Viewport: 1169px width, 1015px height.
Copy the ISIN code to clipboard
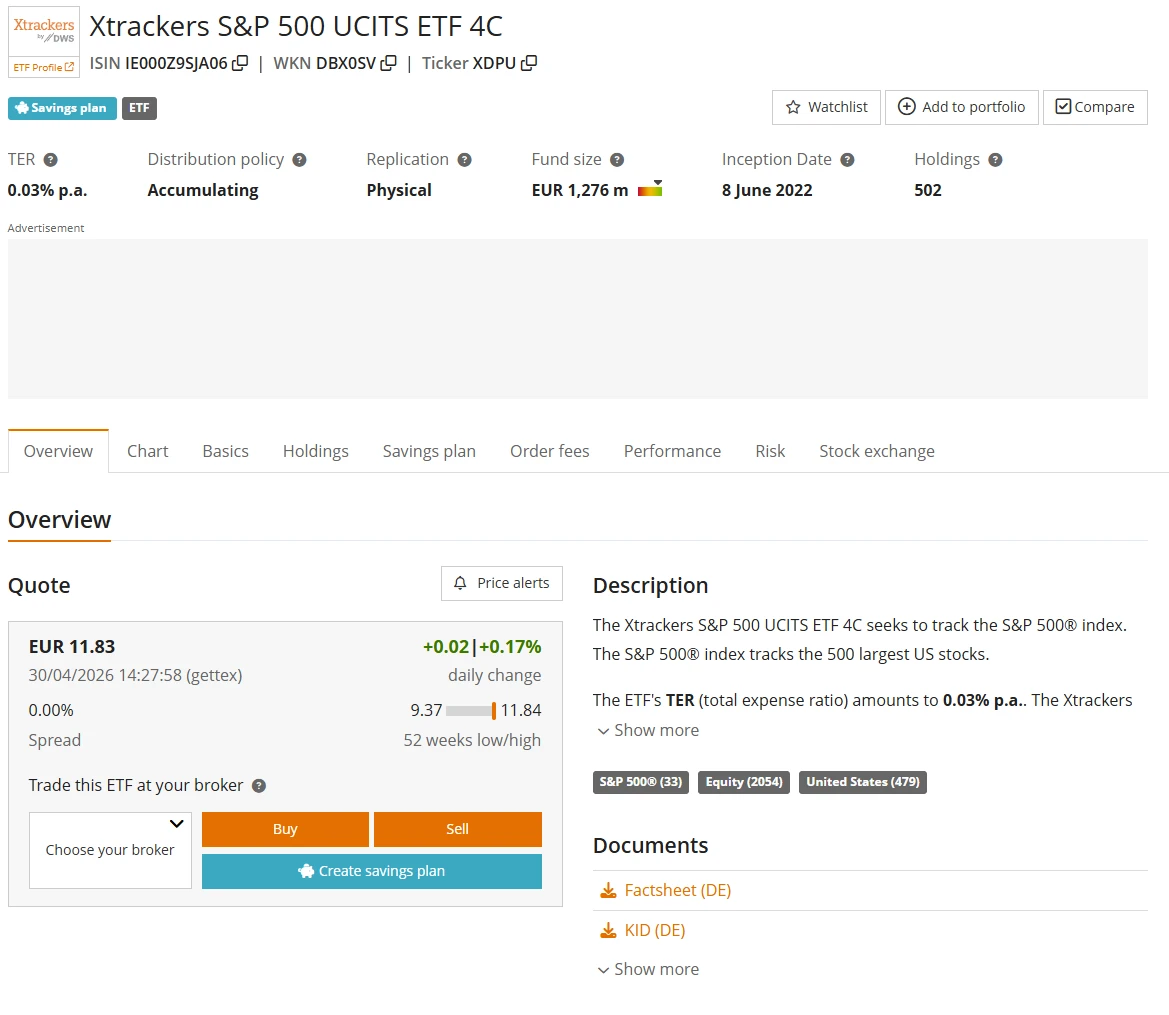(240, 64)
